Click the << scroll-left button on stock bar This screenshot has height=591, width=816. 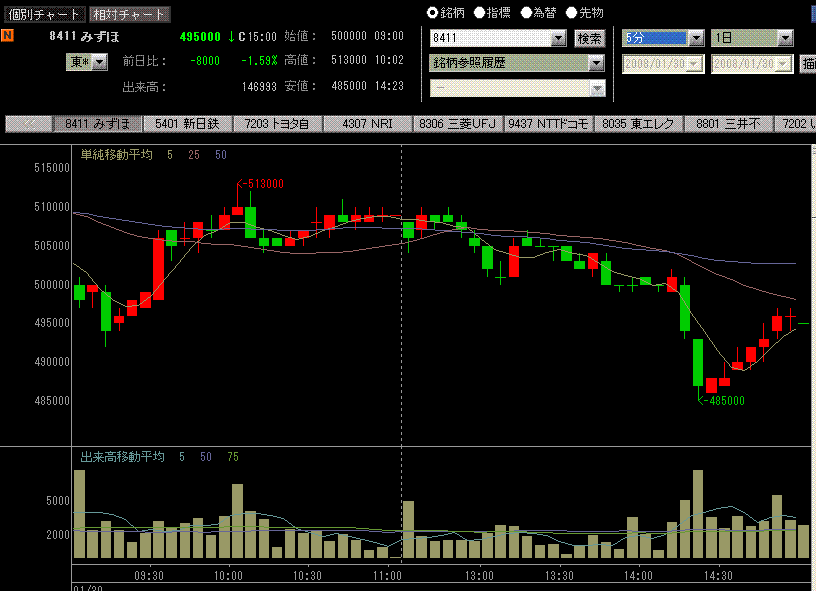pyautogui.click(x=29, y=124)
